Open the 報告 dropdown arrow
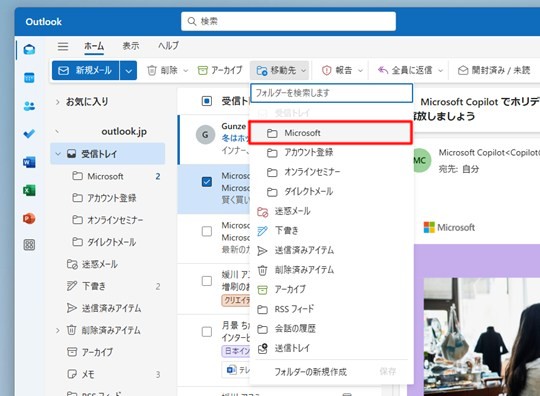Viewport: 540px width, 396px height. pos(360,71)
